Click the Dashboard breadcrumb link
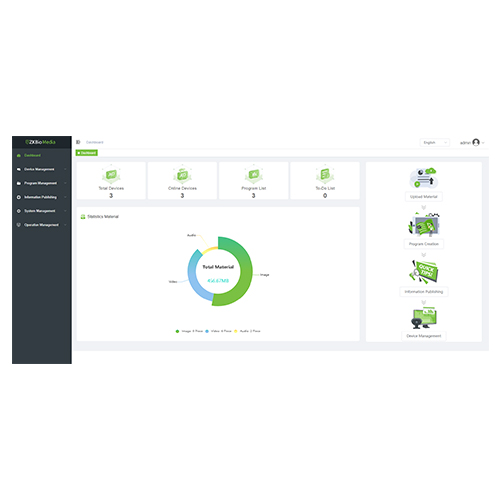 tap(95, 142)
